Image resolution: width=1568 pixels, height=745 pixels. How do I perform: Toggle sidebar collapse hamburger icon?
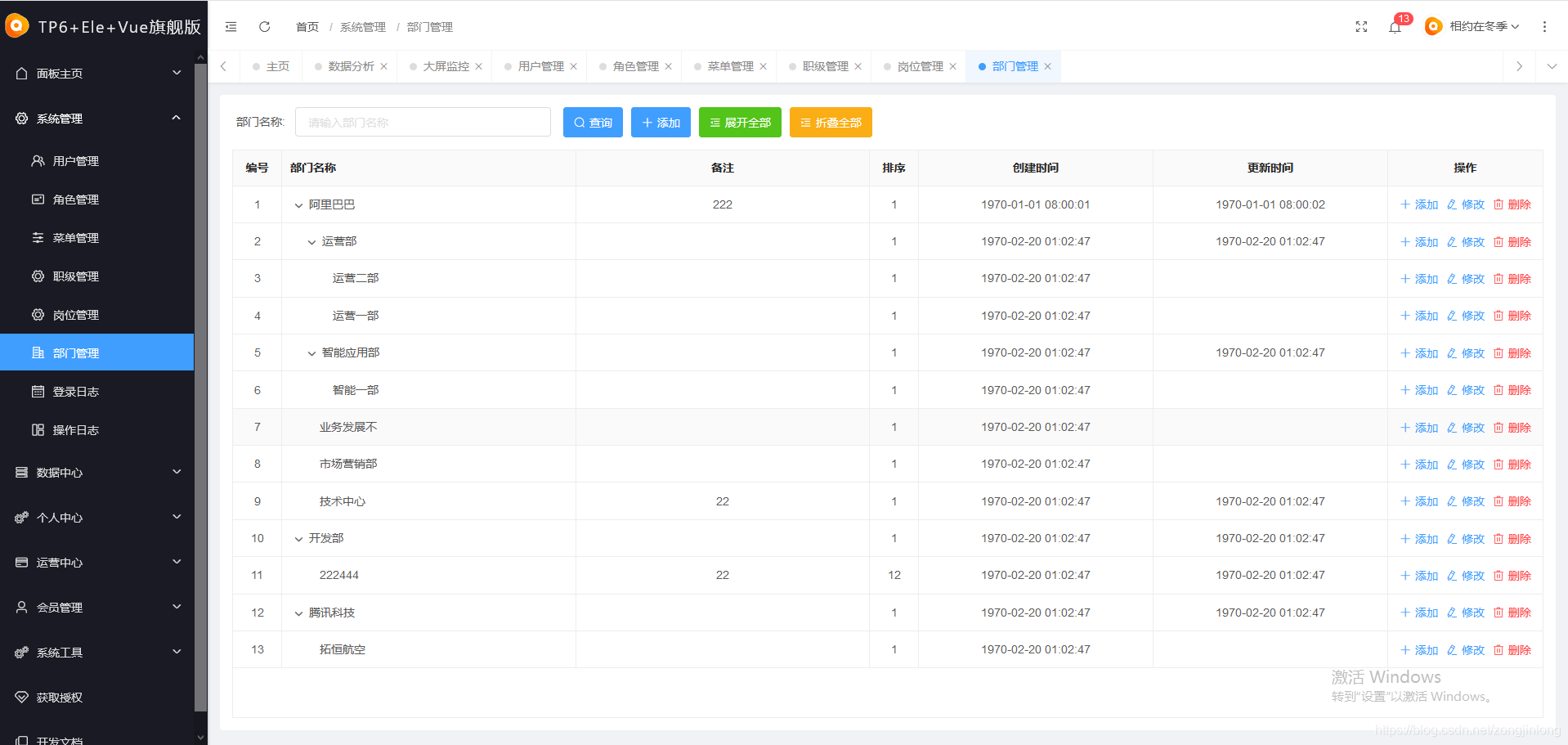(231, 27)
